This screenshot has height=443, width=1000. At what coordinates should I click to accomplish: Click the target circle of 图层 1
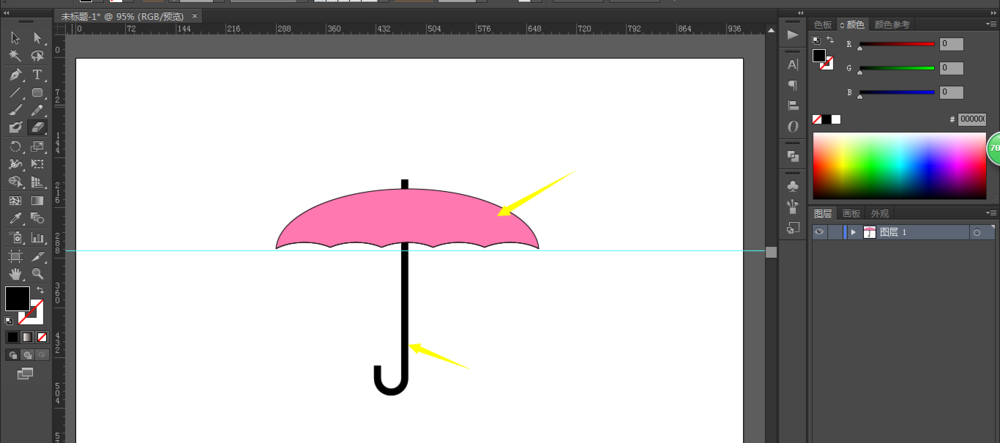click(x=976, y=232)
